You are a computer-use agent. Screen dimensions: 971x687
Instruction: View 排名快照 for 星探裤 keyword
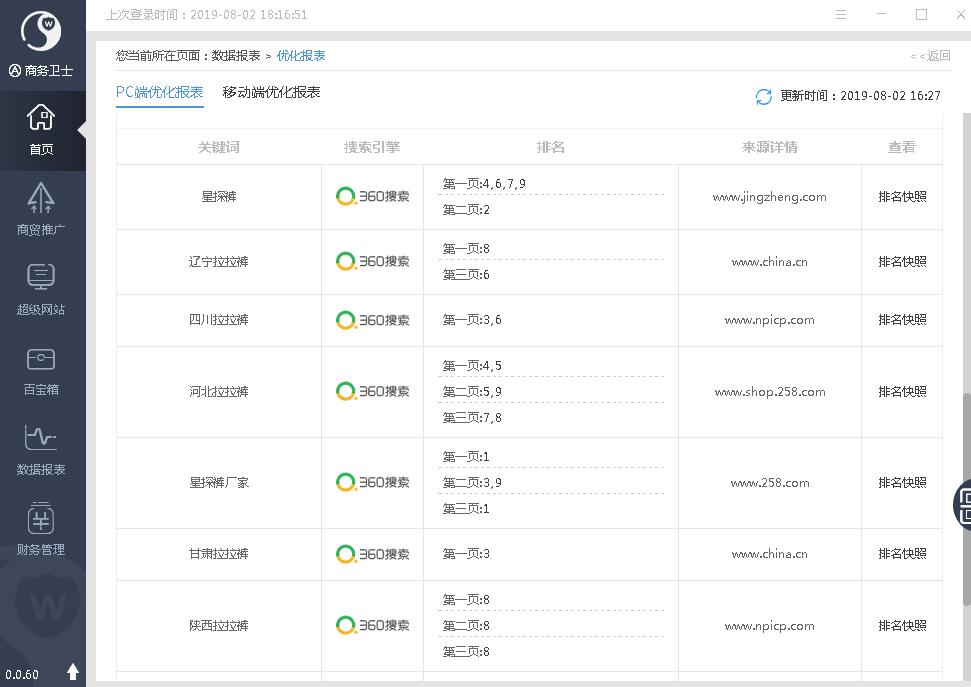click(x=902, y=197)
